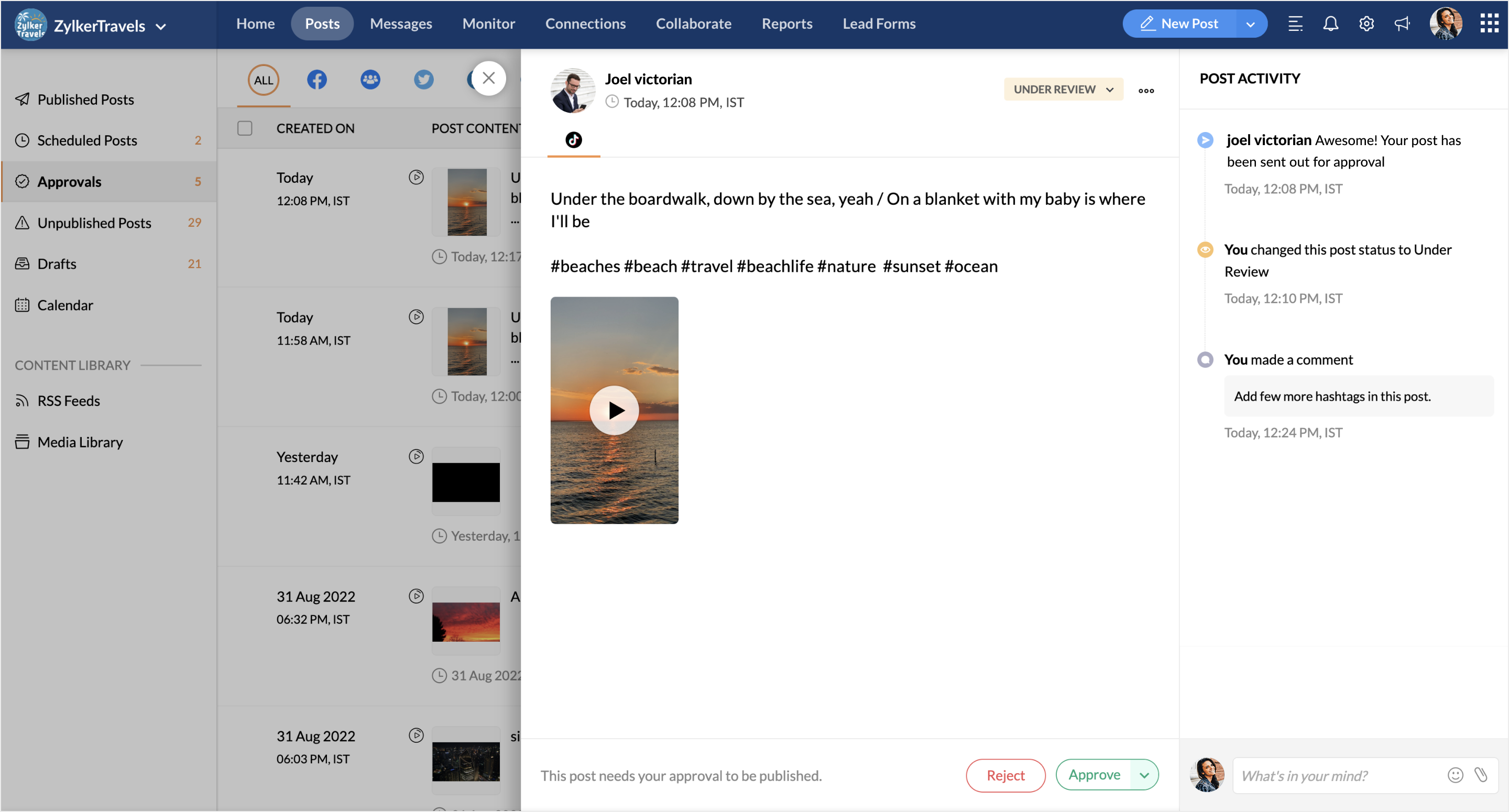Open the notifications bell icon
Screen dimensions: 1509x812
(x=1330, y=24)
